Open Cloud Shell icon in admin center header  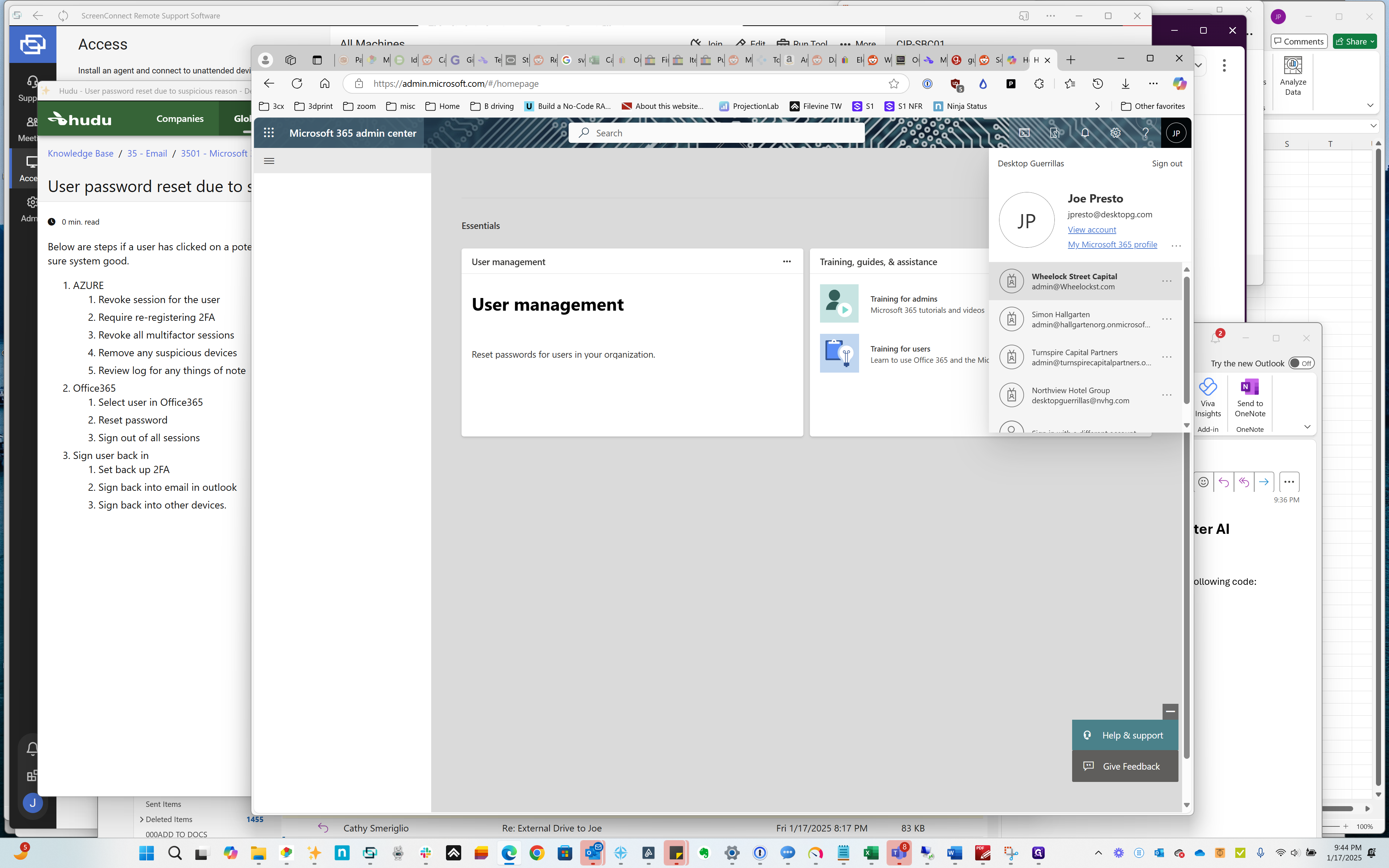pos(1024,133)
